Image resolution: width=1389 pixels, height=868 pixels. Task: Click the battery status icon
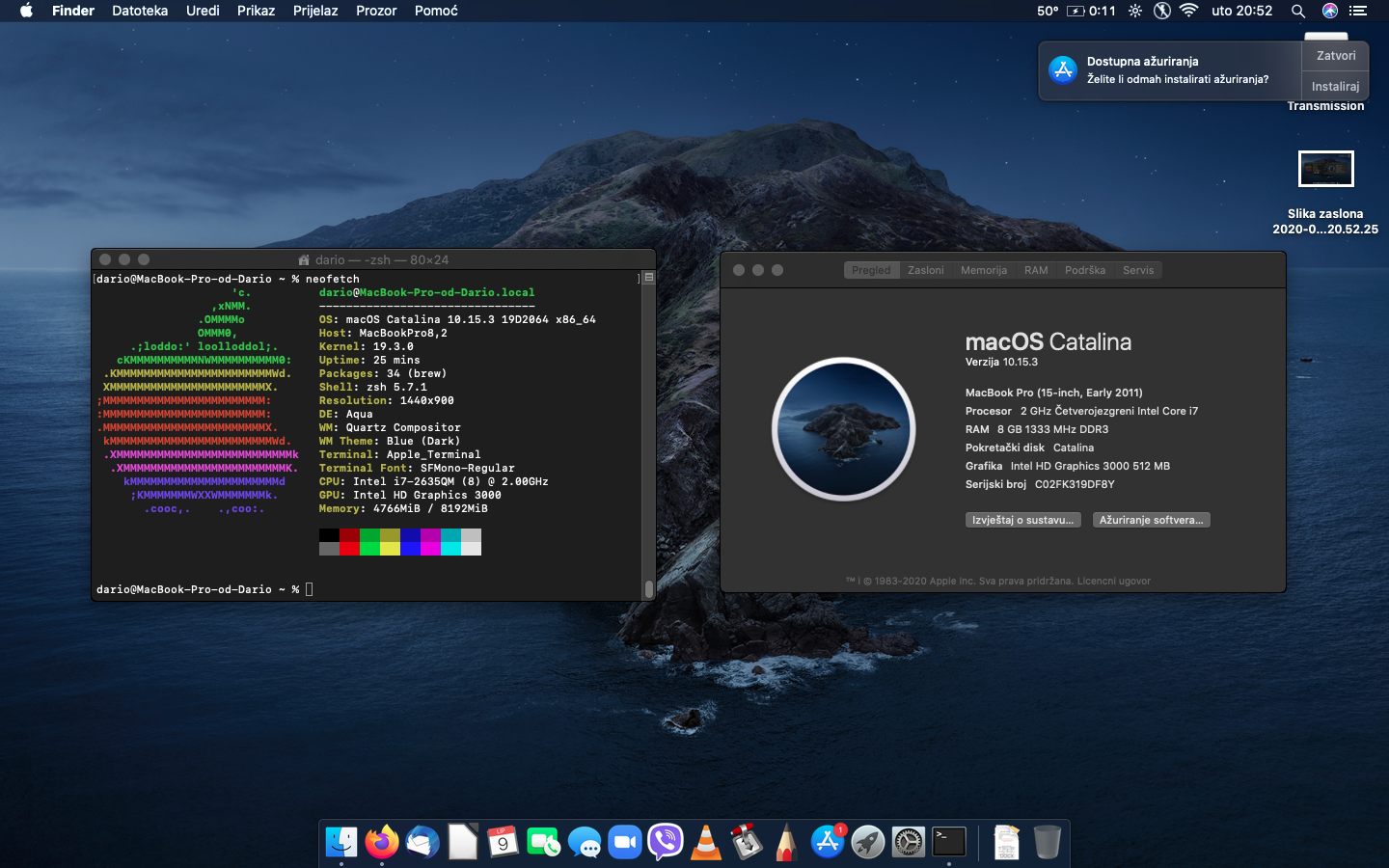click(x=1076, y=11)
